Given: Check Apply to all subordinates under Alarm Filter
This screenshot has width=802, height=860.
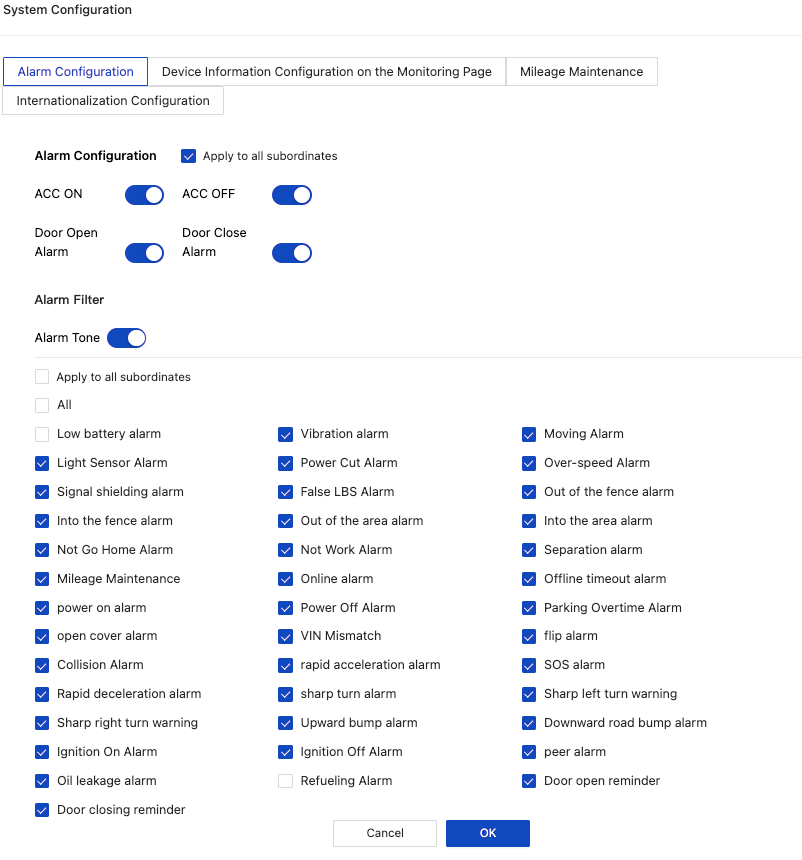Looking at the screenshot, I should tap(41, 376).
